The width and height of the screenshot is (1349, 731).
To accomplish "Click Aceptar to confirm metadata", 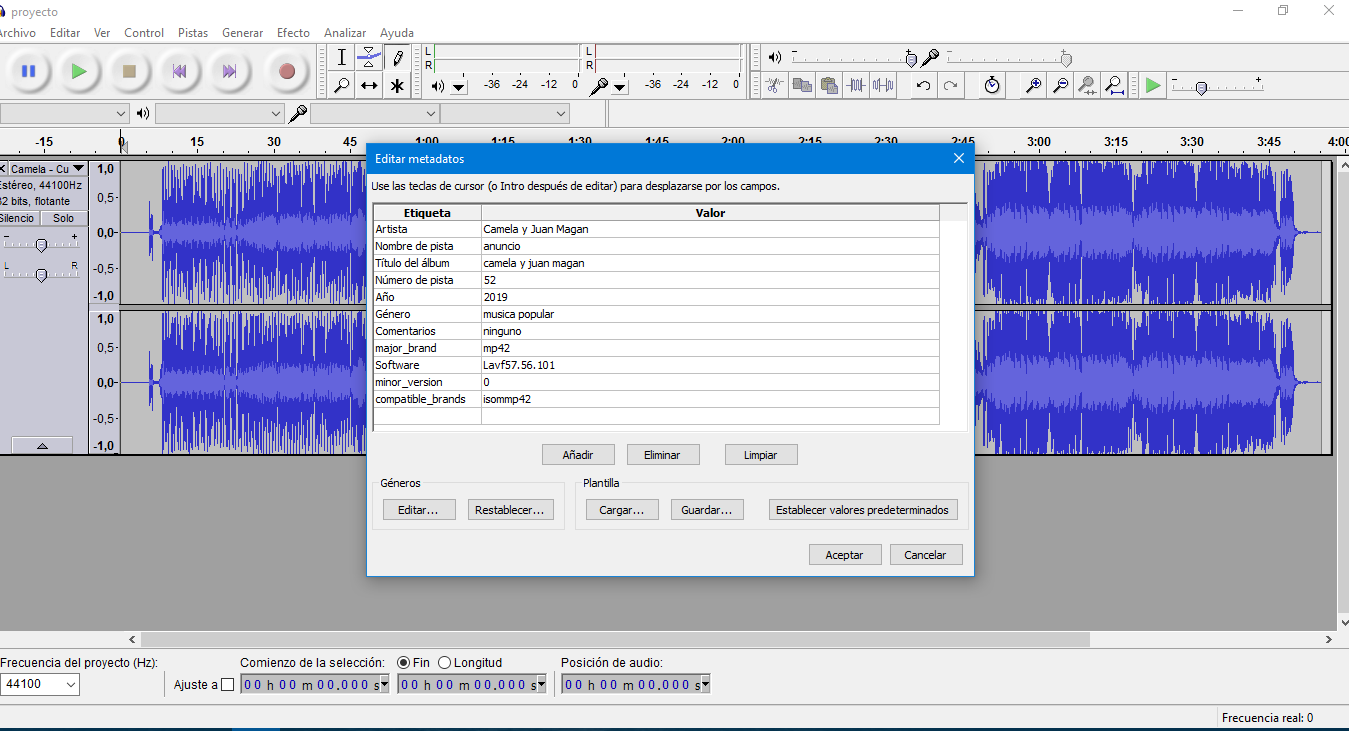I will [844, 555].
